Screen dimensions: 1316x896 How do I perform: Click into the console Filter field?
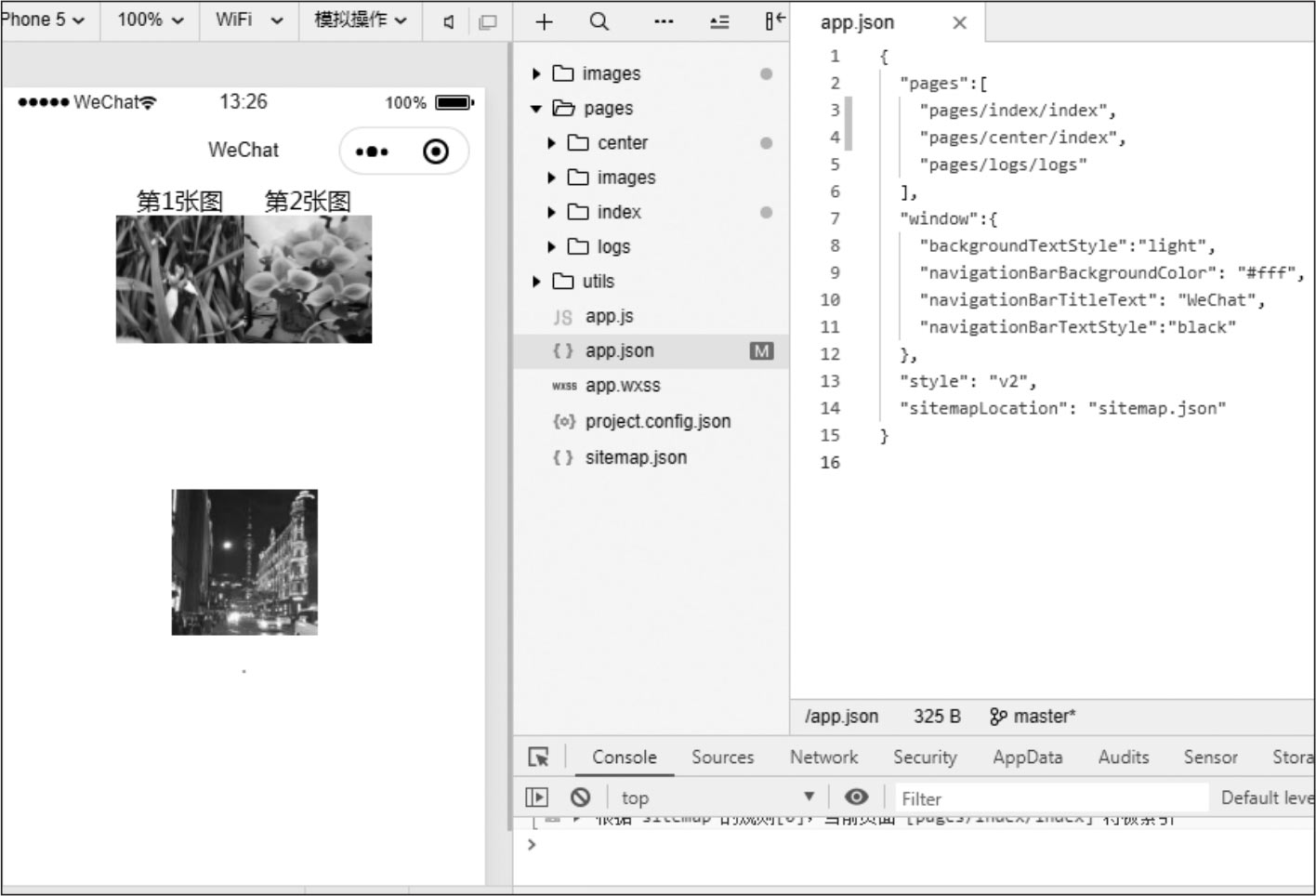click(1051, 798)
